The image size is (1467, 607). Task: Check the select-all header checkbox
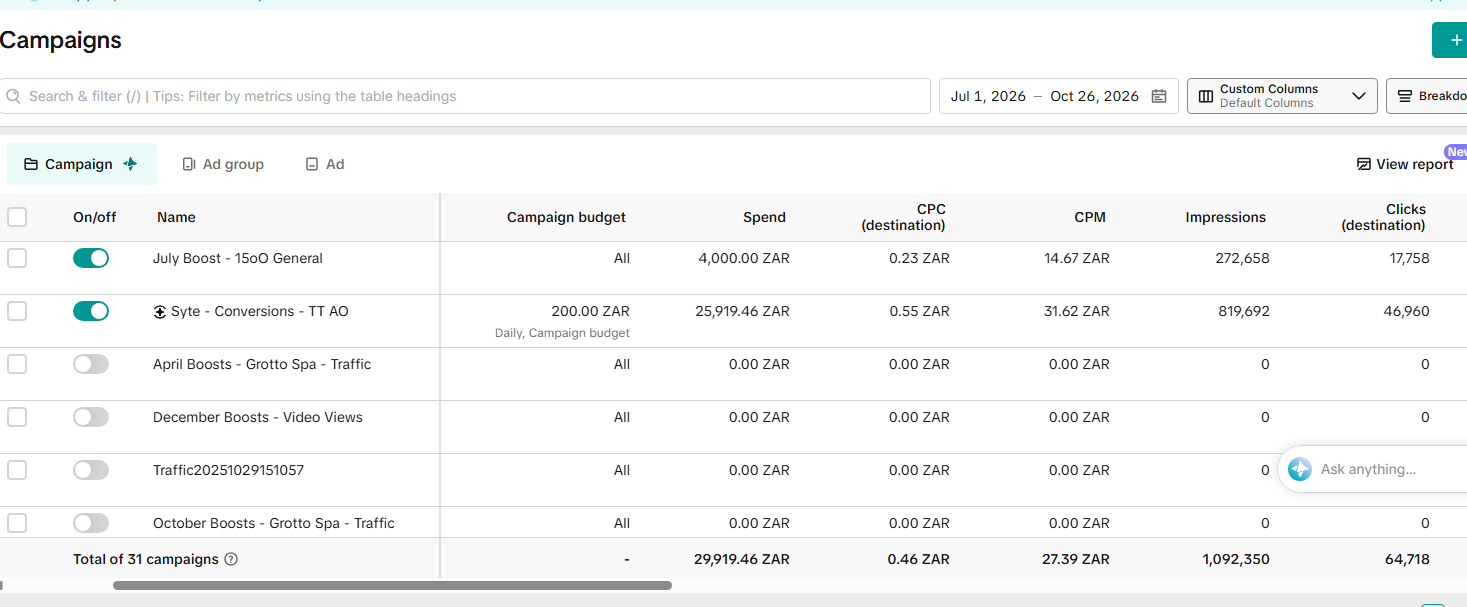[x=17, y=217]
